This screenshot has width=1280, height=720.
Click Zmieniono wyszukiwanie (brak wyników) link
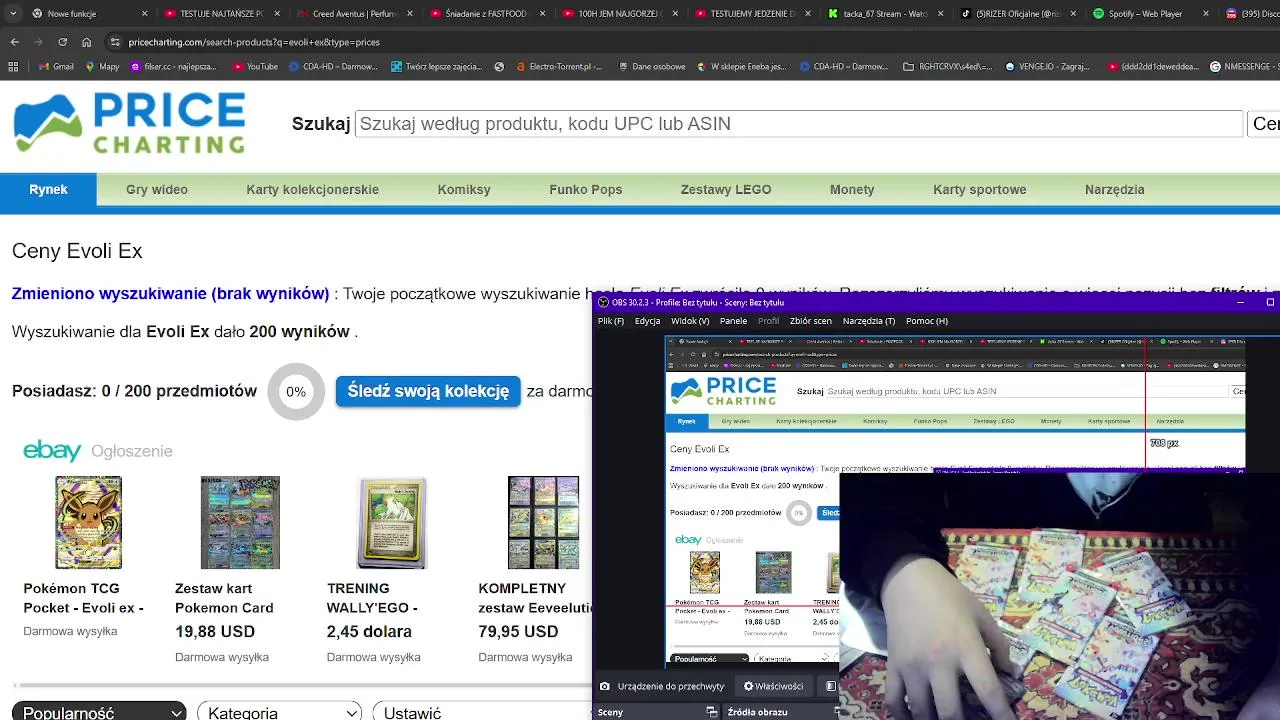click(170, 293)
